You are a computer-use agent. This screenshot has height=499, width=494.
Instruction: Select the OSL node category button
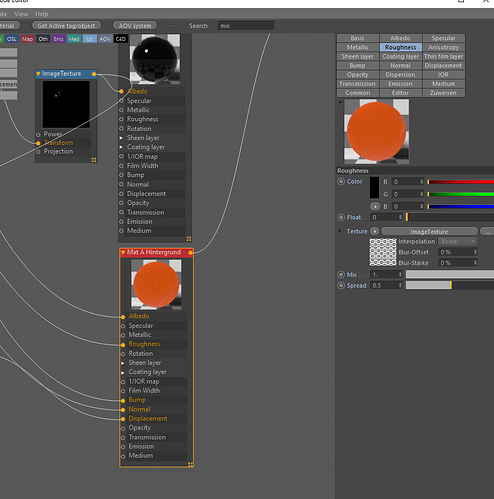coord(12,39)
